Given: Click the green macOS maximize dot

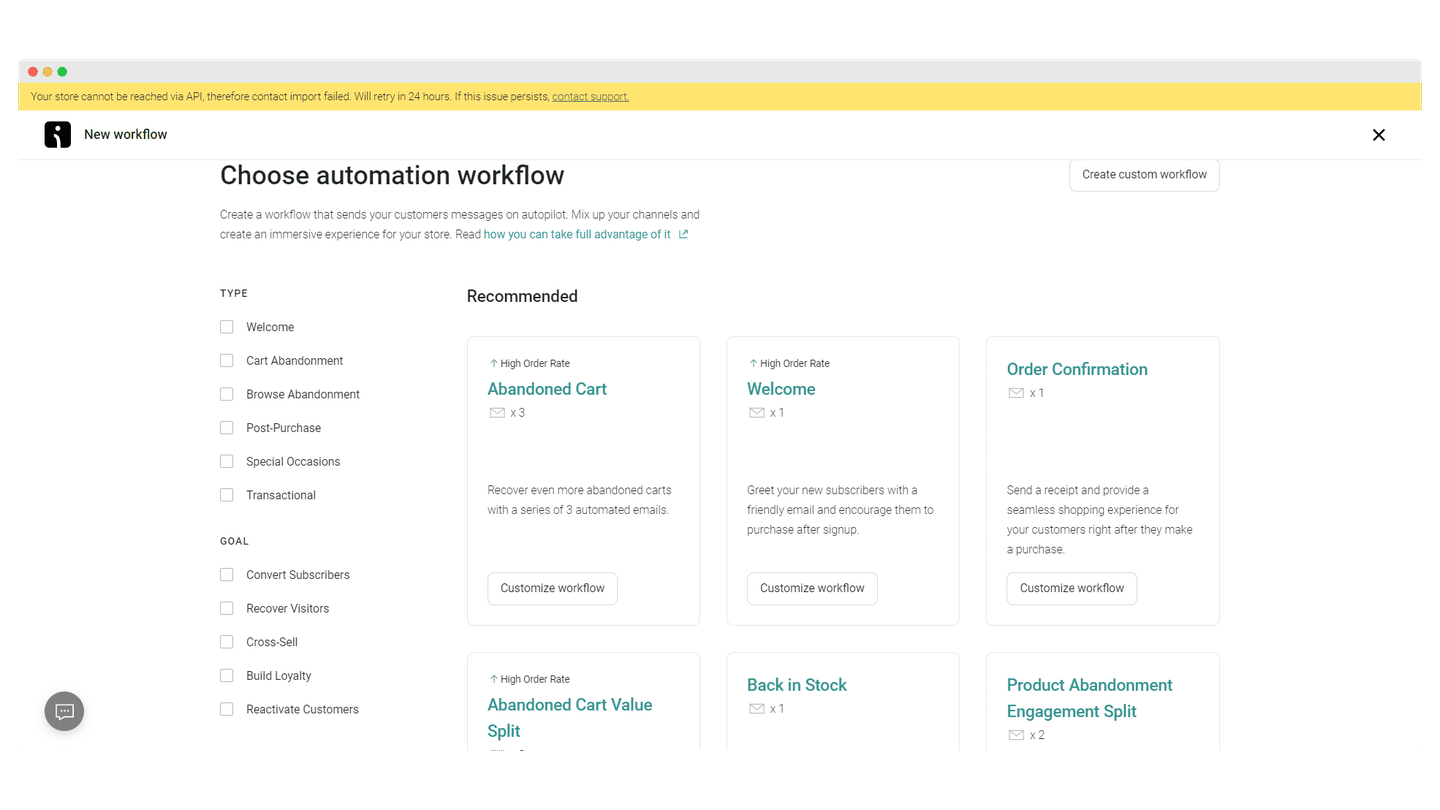Looking at the screenshot, I should 62,72.
